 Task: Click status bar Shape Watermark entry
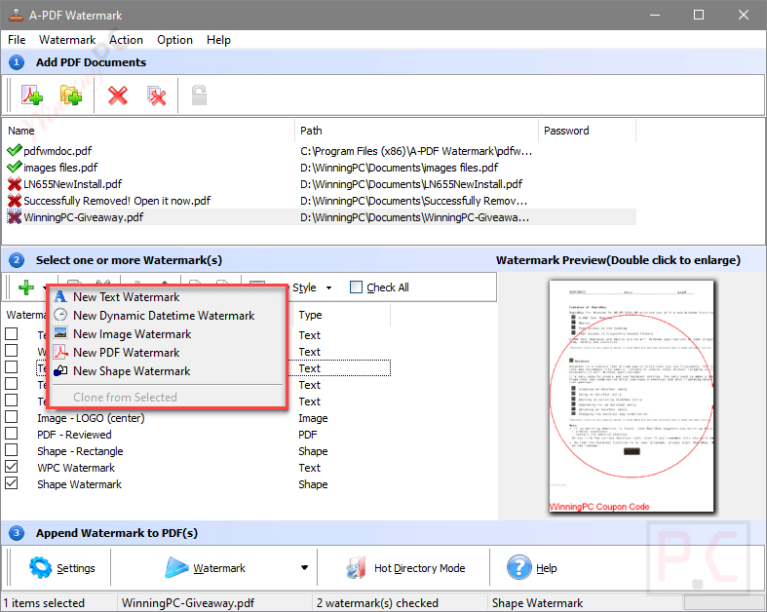(x=538, y=603)
